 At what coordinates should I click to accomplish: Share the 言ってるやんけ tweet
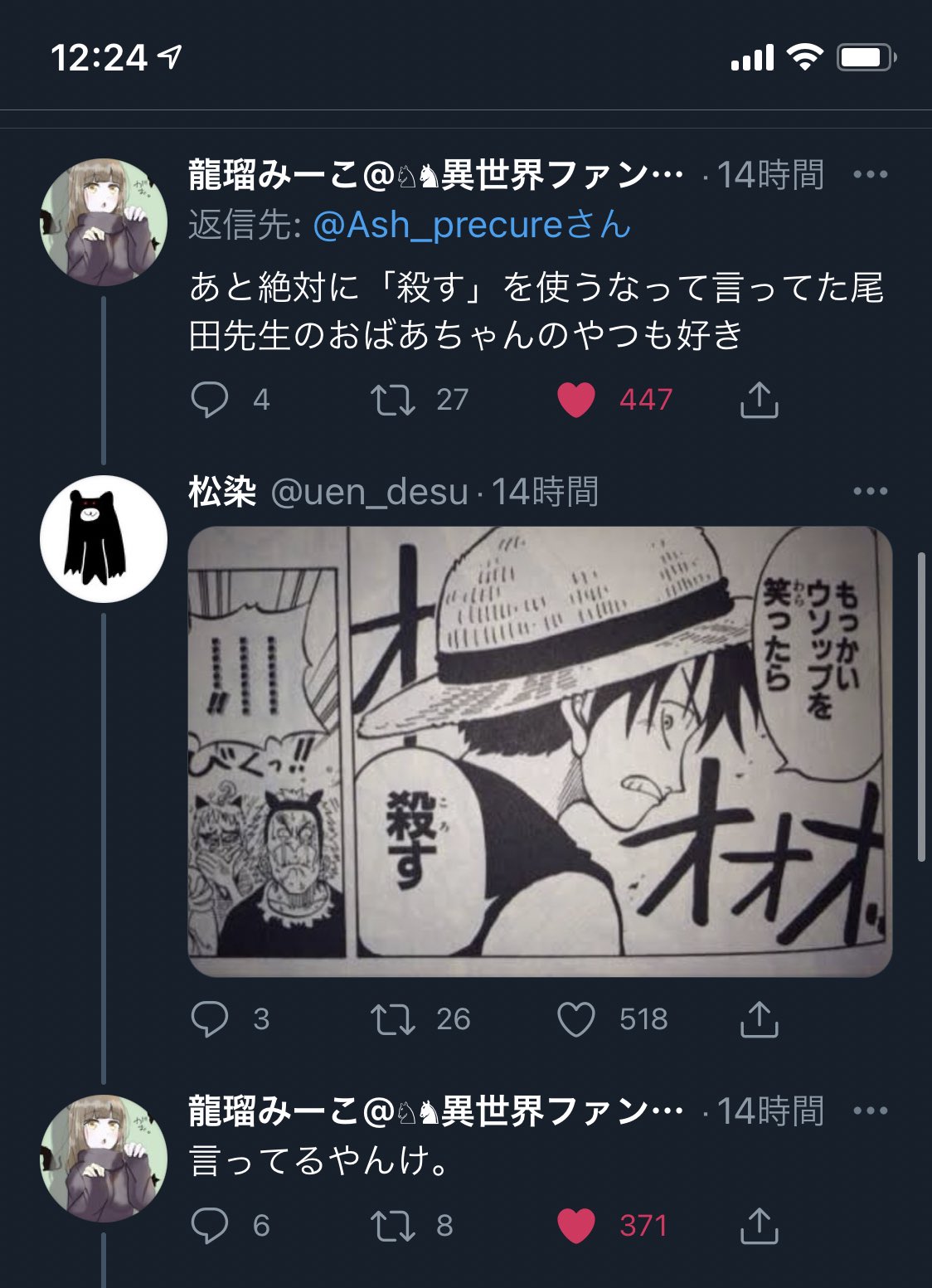pos(759,1226)
